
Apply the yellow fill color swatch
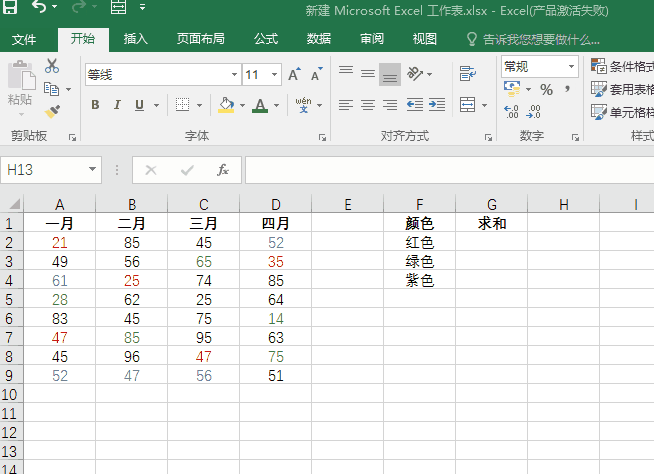[225, 105]
